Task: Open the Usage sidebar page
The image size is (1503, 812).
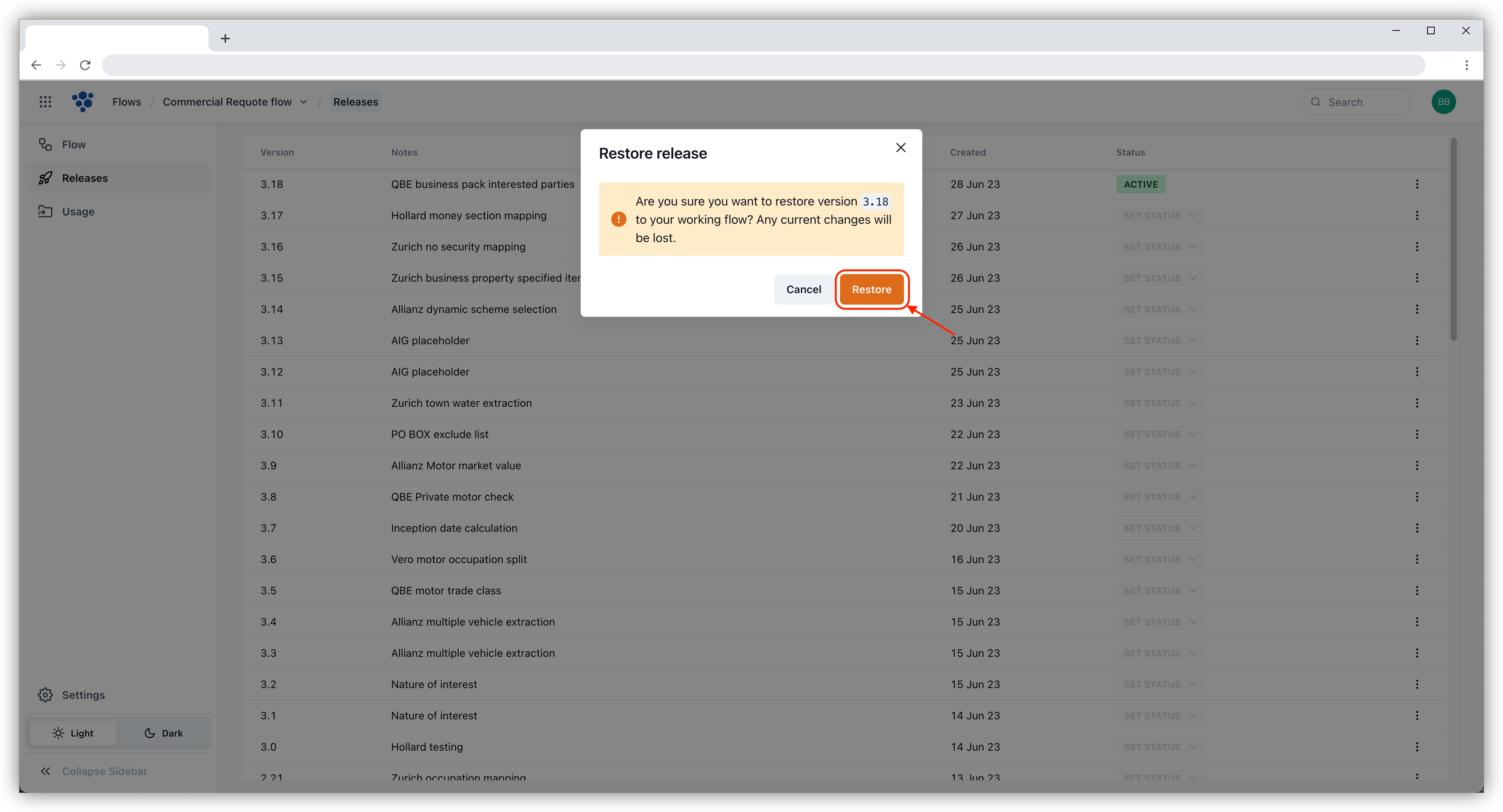Action: pyautogui.click(x=78, y=212)
